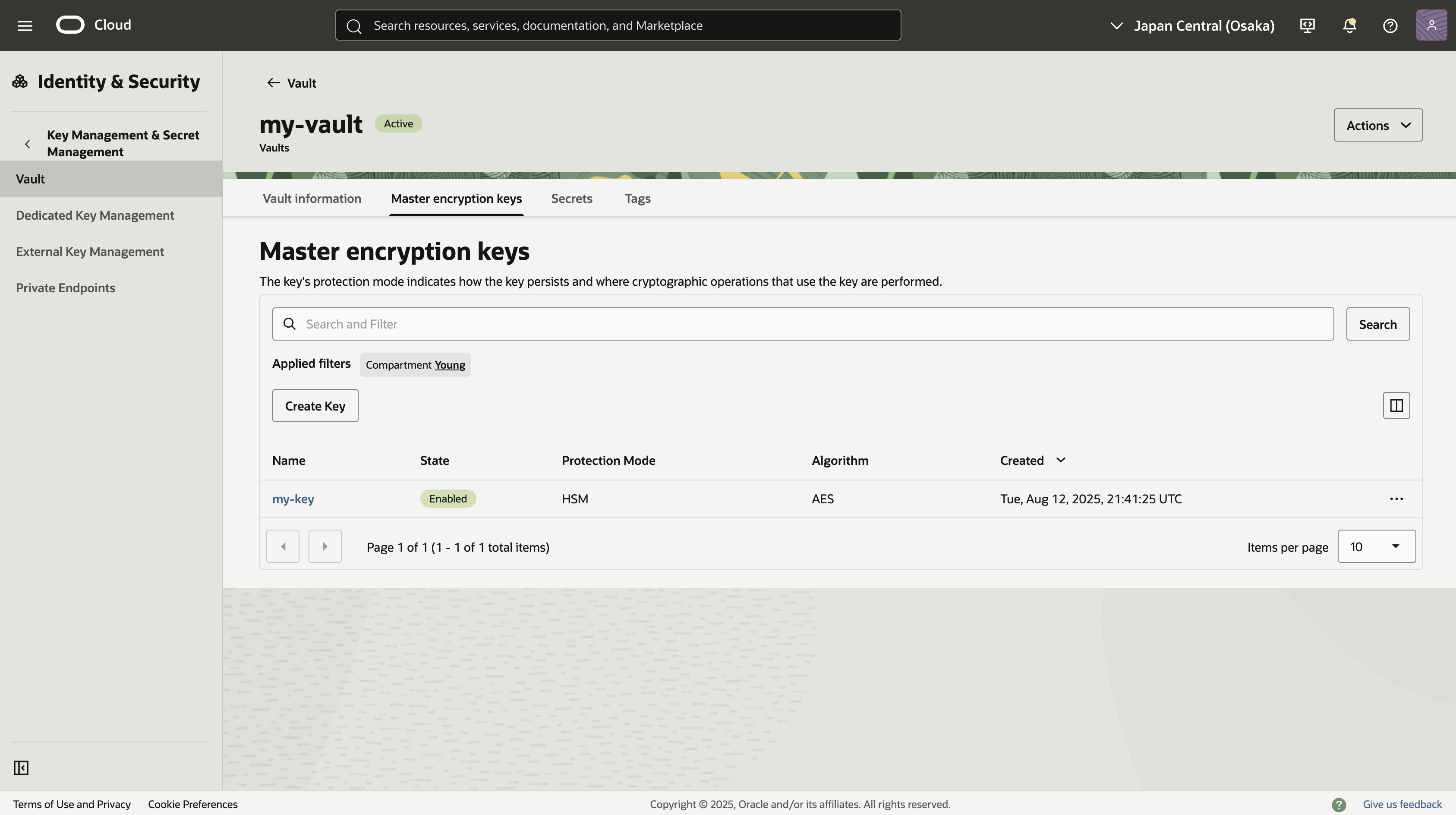Viewport: 1456px width, 815px height.
Task: Click the column settings icon above the table
Action: 1396,405
